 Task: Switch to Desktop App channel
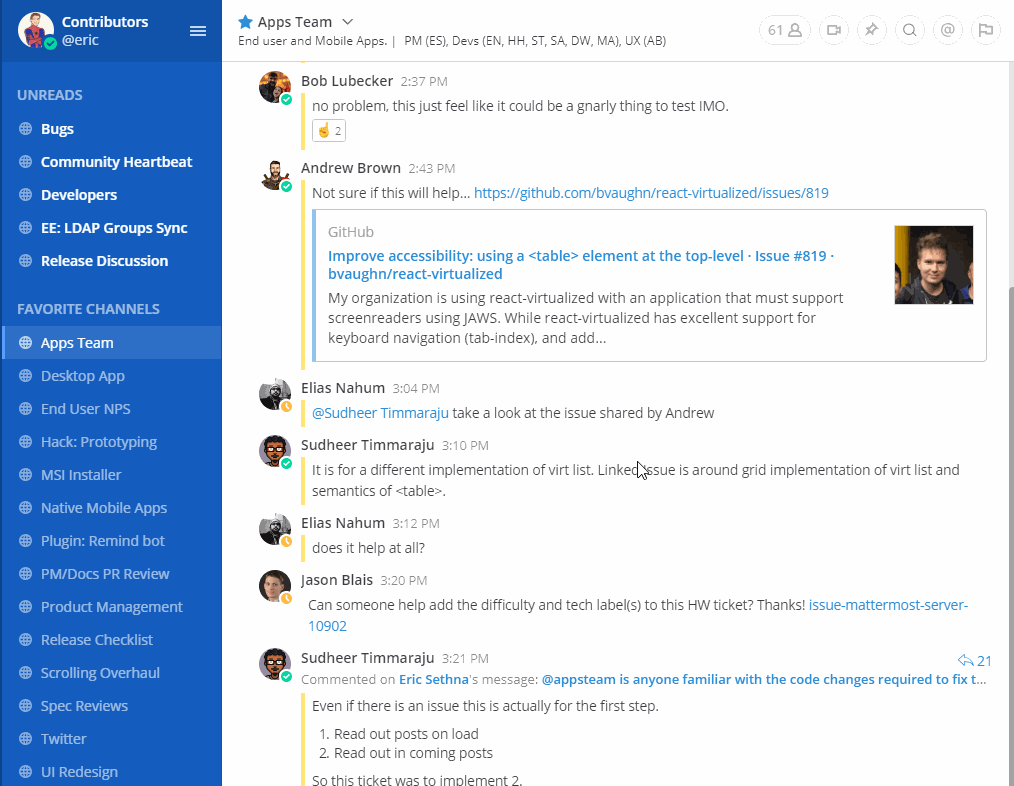pos(111,376)
